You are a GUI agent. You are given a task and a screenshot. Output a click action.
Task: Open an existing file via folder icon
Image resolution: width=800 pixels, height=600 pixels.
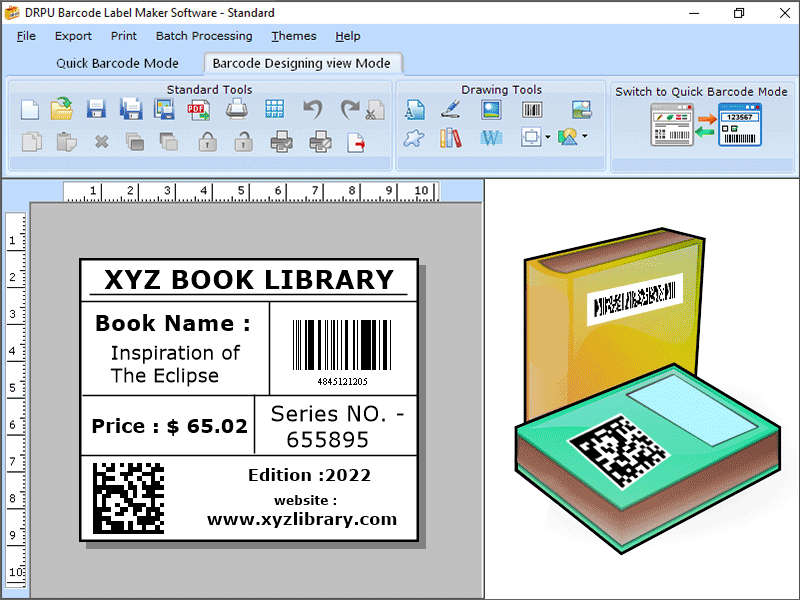pos(62,109)
